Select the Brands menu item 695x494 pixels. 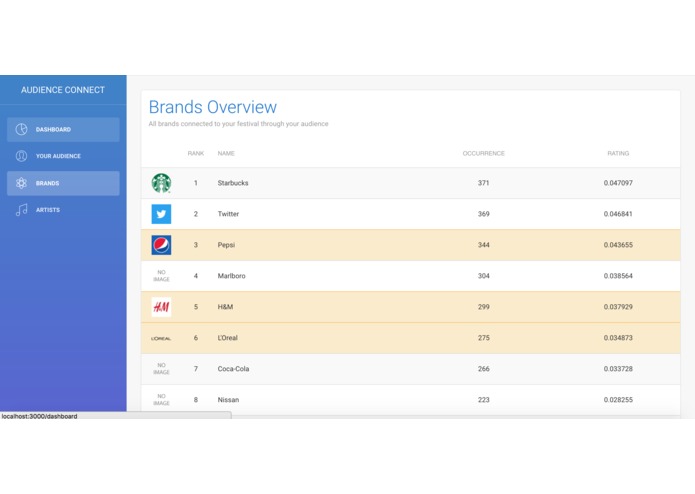63,183
